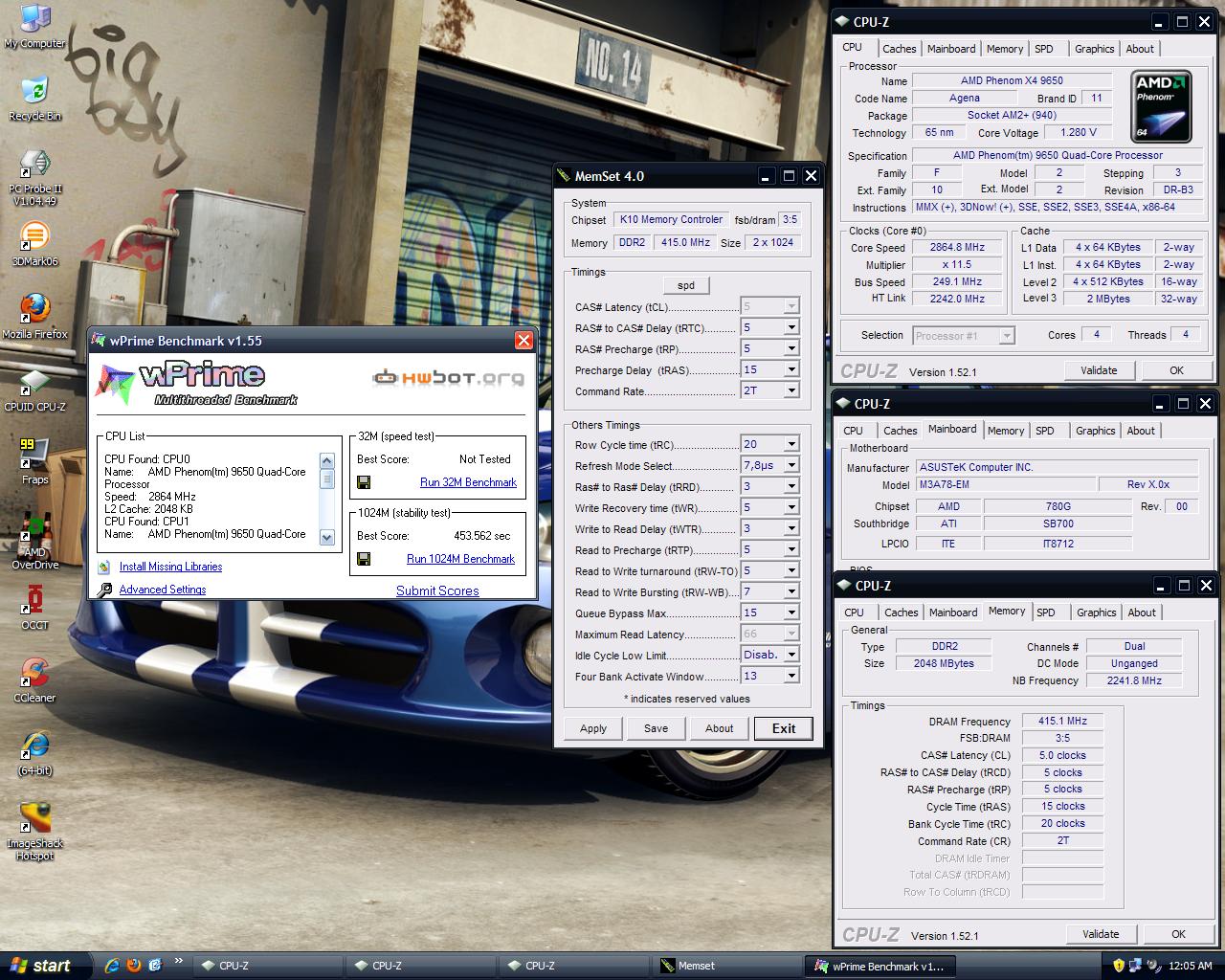Select CPU tab in bottom CPU-Z window
The height and width of the screenshot is (980, 1225).
(x=854, y=612)
